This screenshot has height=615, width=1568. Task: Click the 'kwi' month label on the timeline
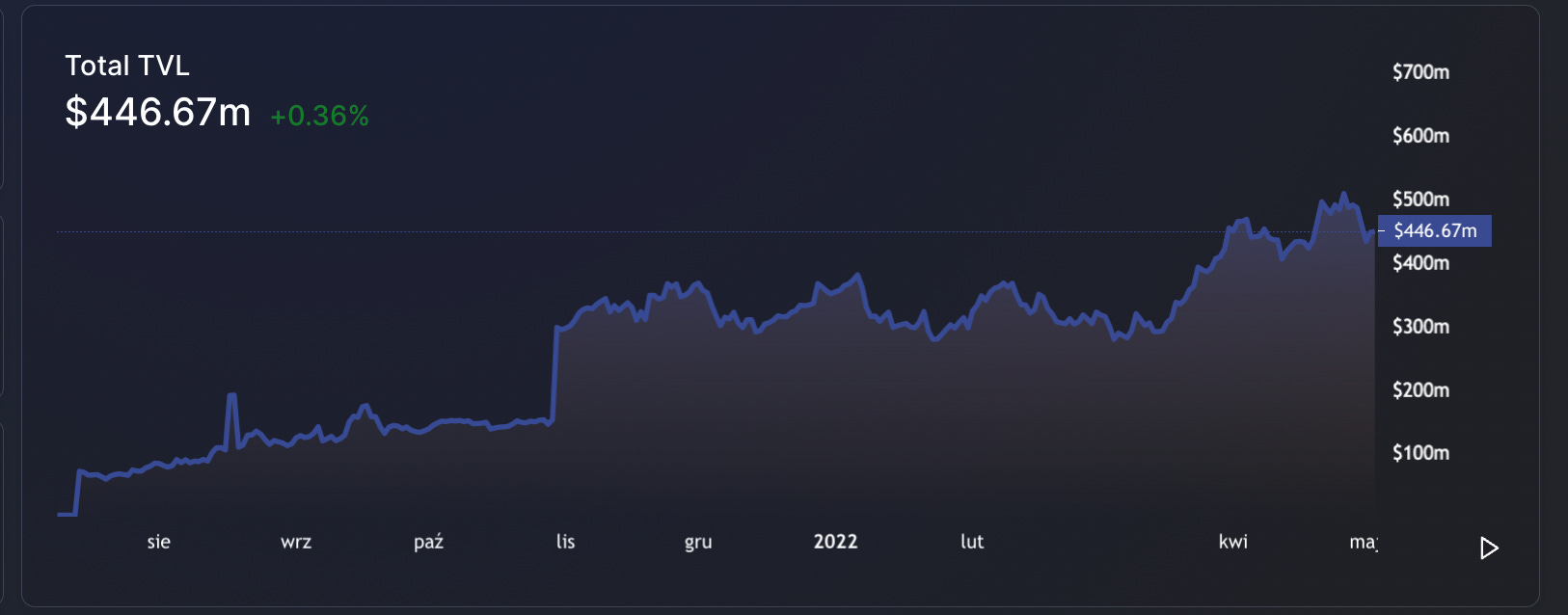click(x=1233, y=542)
